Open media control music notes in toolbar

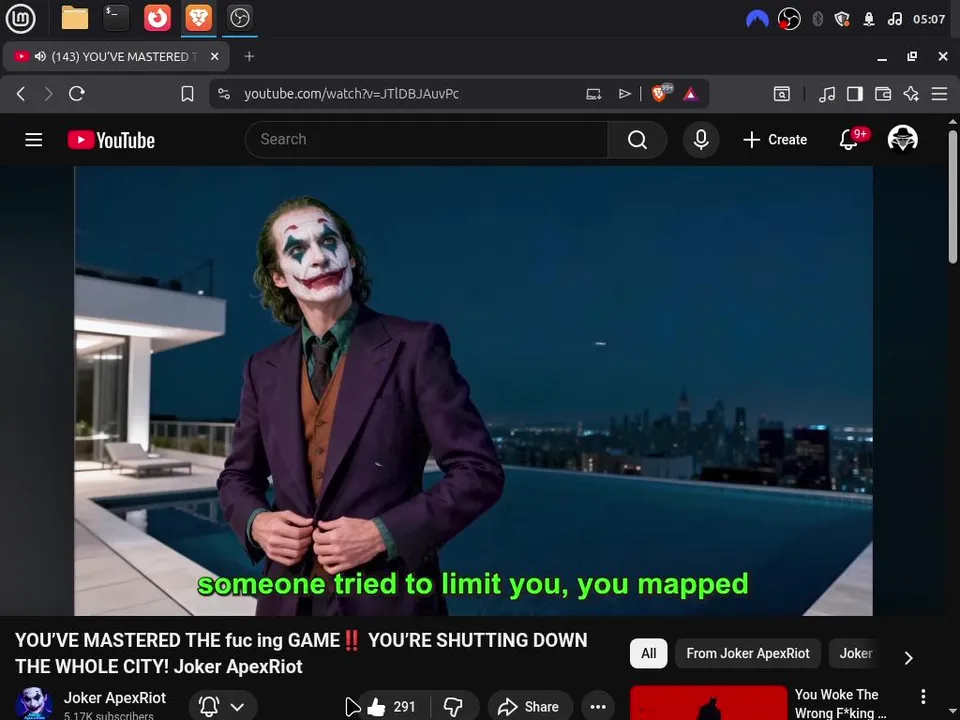827,94
